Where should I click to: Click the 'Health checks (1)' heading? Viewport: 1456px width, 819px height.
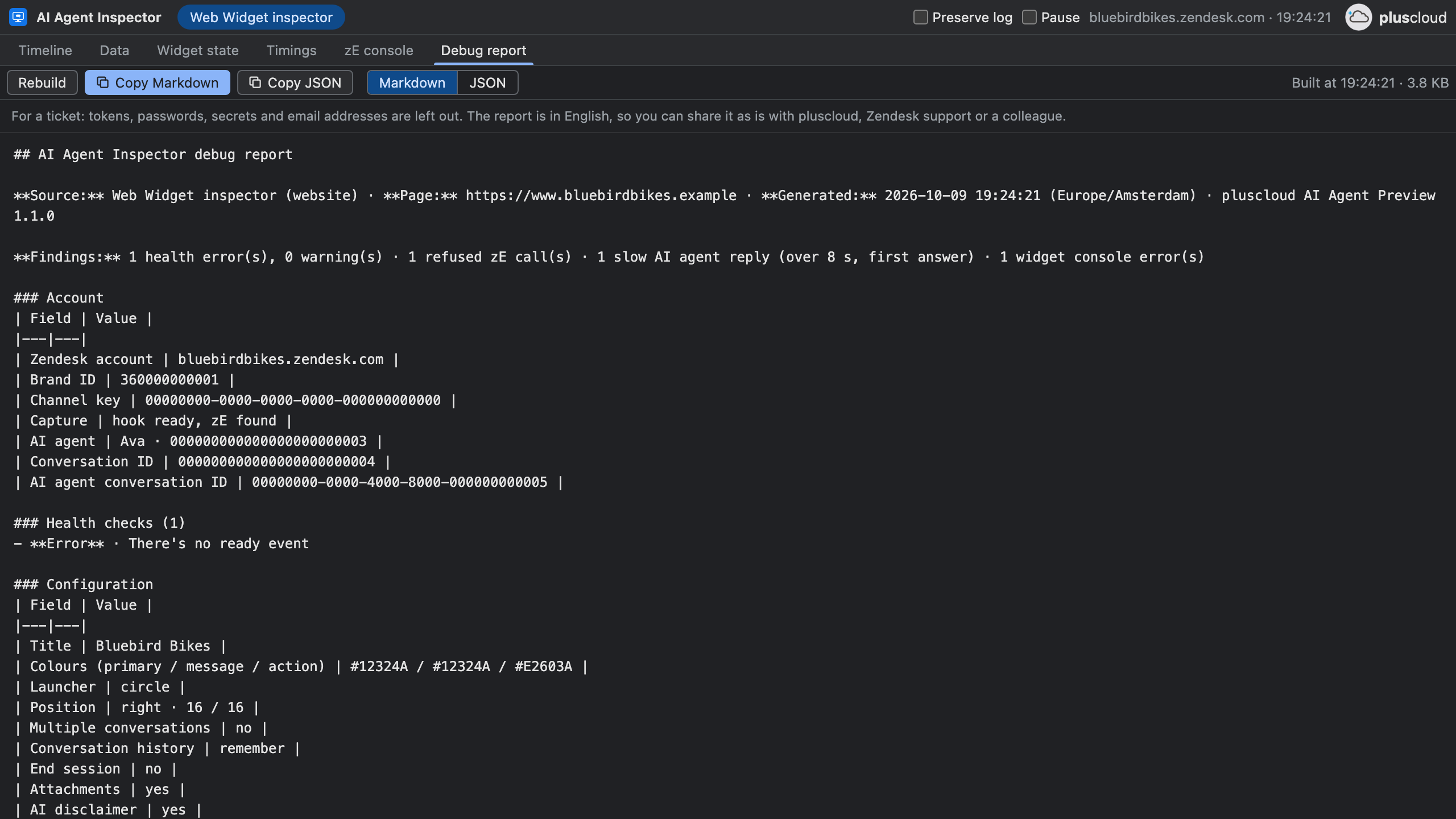[100, 523]
